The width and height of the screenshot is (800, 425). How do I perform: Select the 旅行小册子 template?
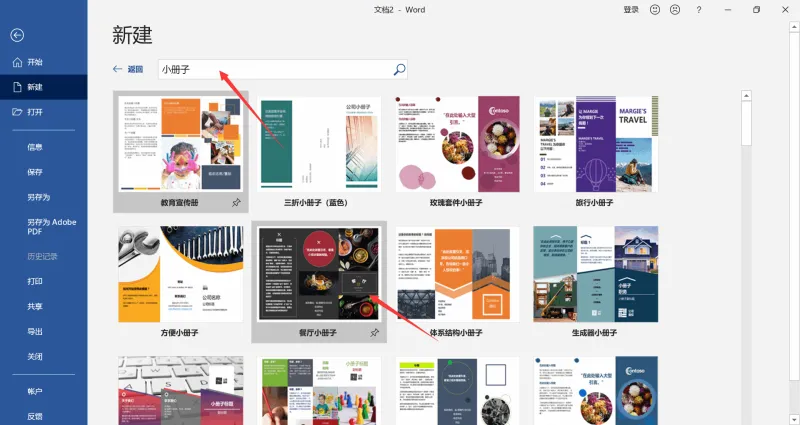coord(596,144)
